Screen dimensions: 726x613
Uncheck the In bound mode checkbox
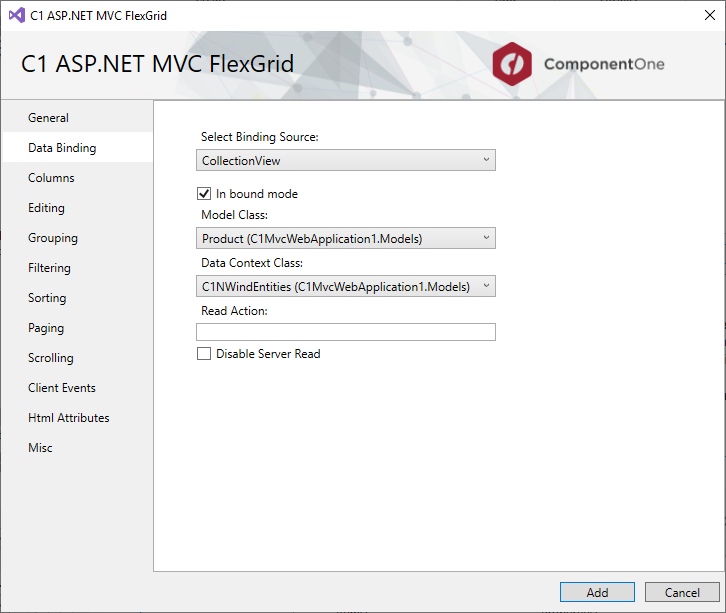pyautogui.click(x=204, y=194)
